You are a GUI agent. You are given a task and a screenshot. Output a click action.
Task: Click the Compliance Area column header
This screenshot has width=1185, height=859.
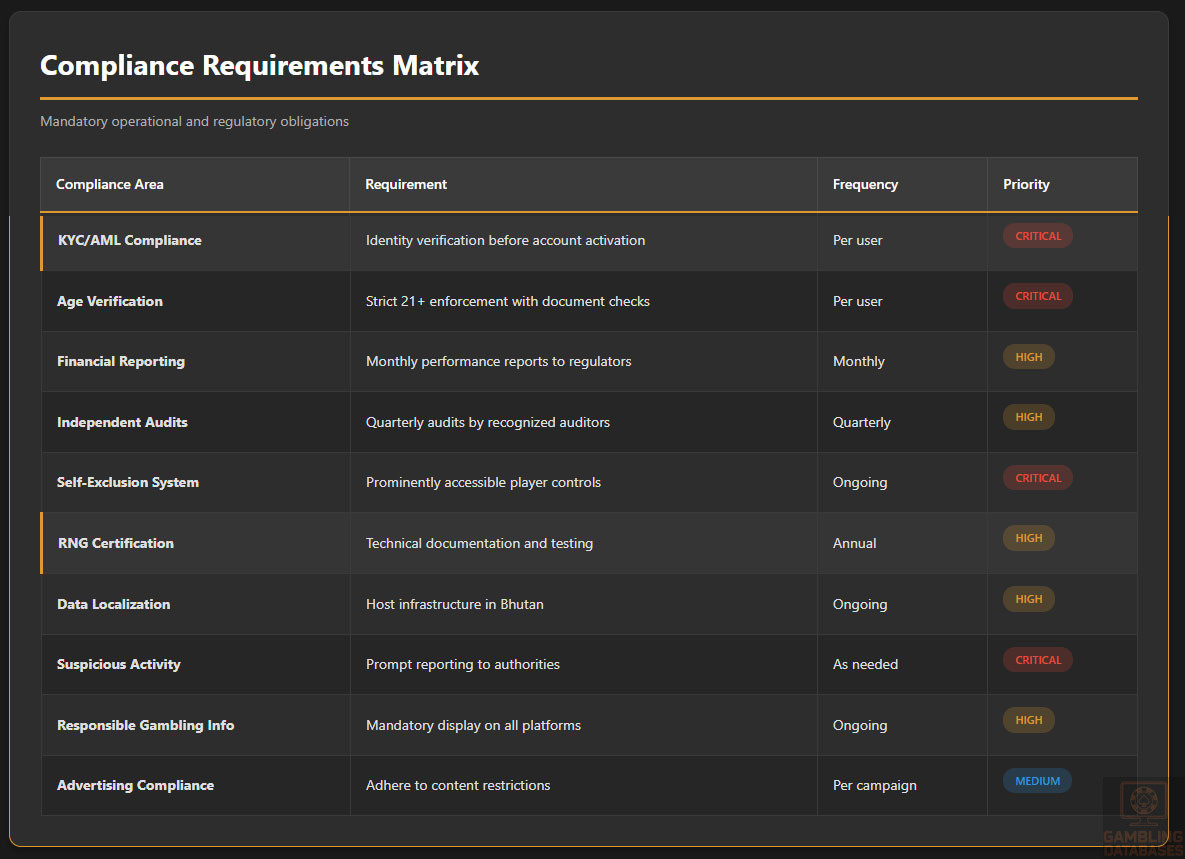(110, 184)
